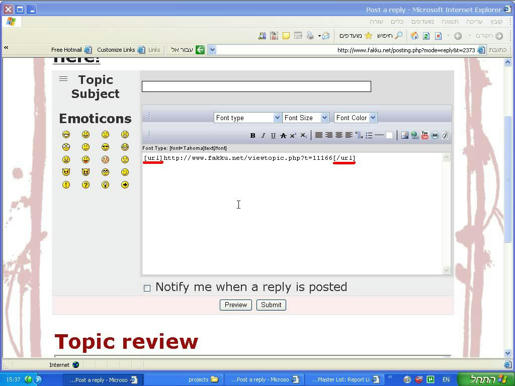Image resolution: width=515 pixels, height=386 pixels.
Task: Apply bold with the B icon
Action: pos(253,135)
